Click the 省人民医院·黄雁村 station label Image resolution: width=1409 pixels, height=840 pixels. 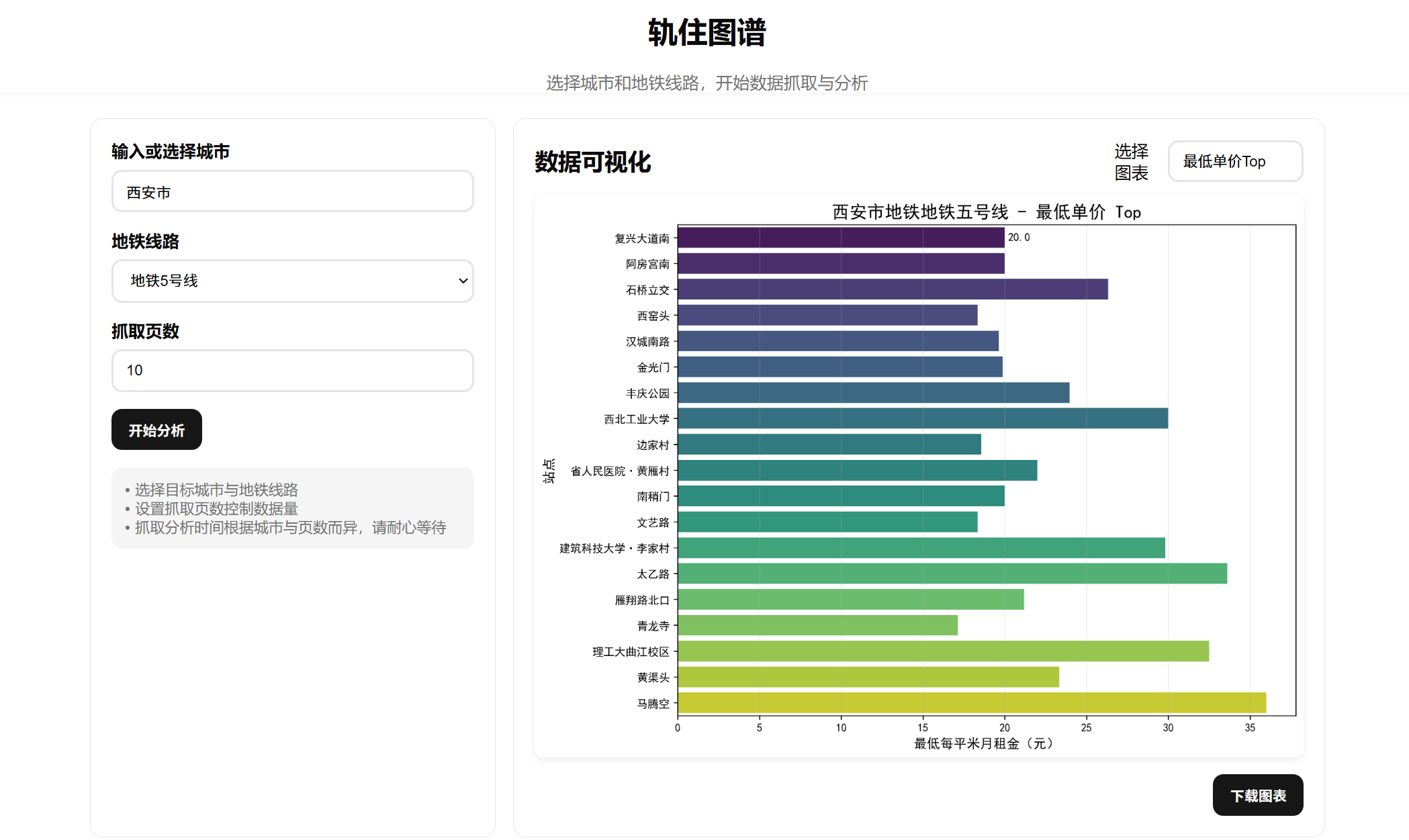[620, 471]
